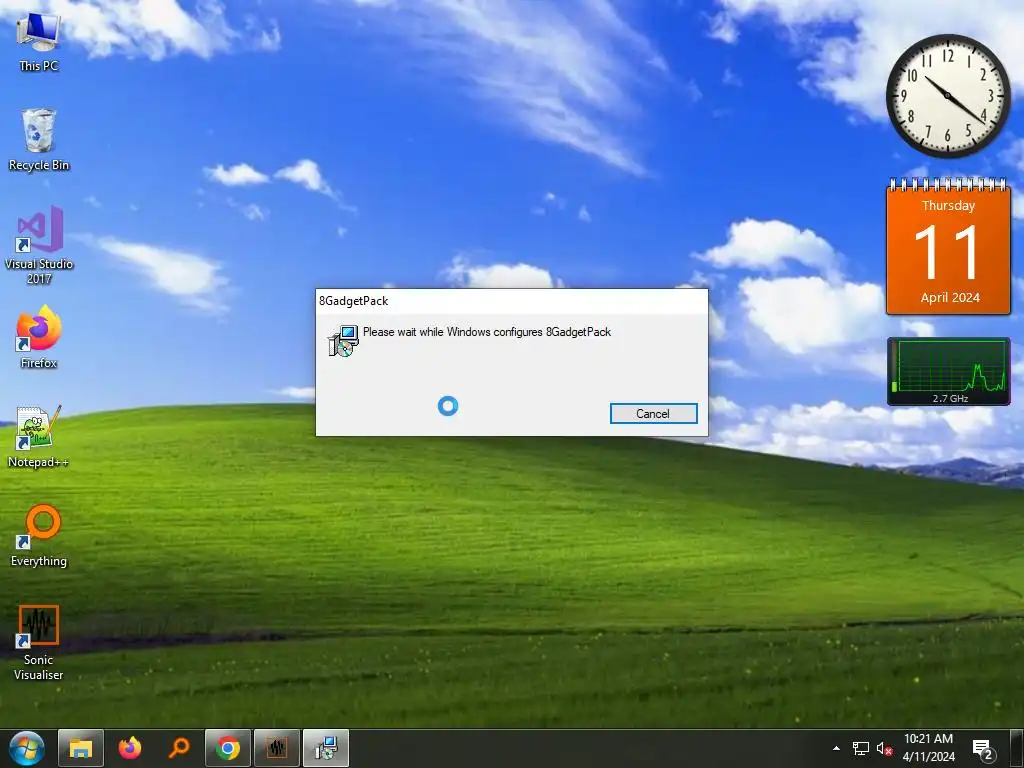Click the 'Please wait while Windows configures' message
Viewport: 1024px width, 768px height.
pyautogui.click(x=487, y=332)
